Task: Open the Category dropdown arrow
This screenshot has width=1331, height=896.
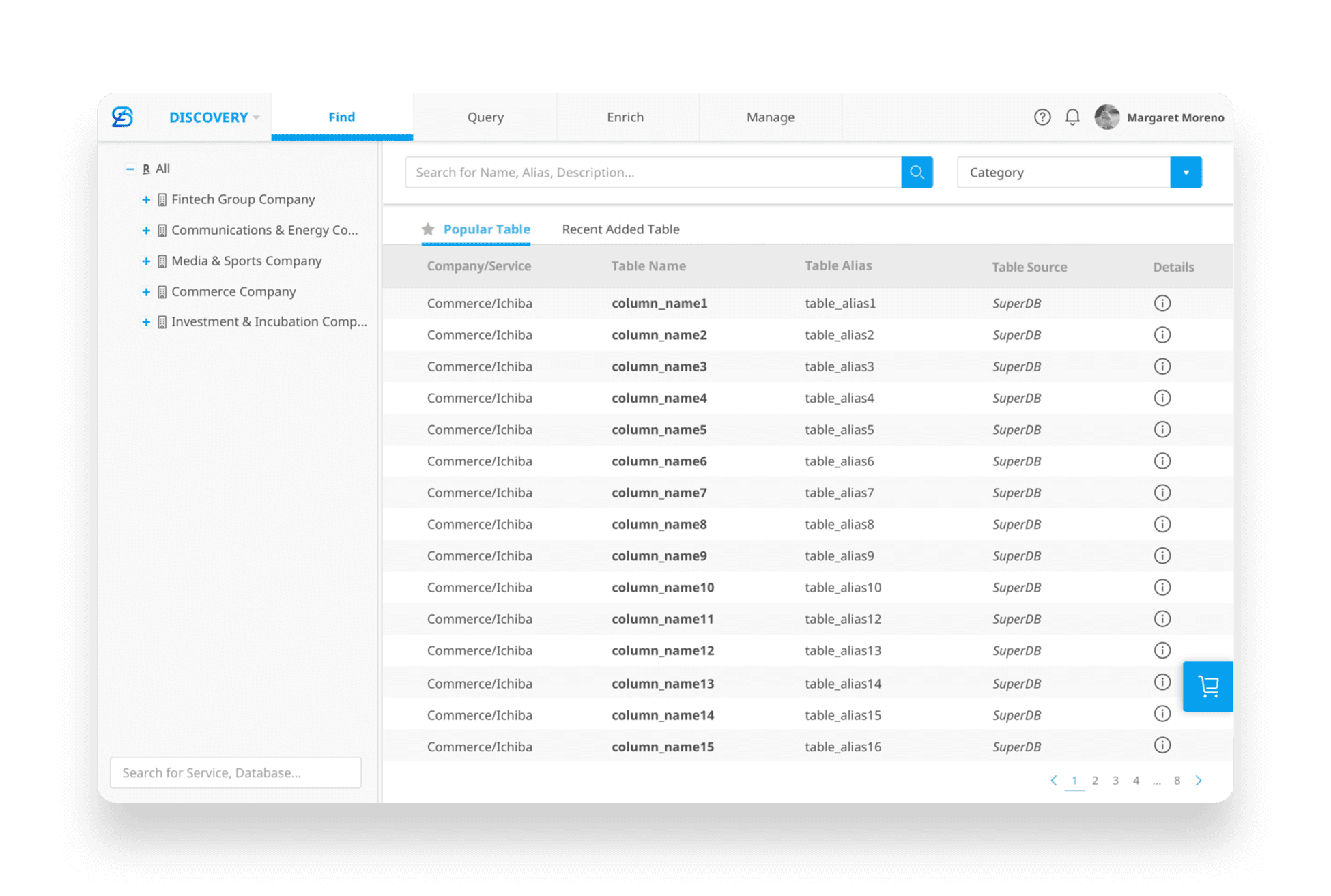Action: pos(1186,173)
